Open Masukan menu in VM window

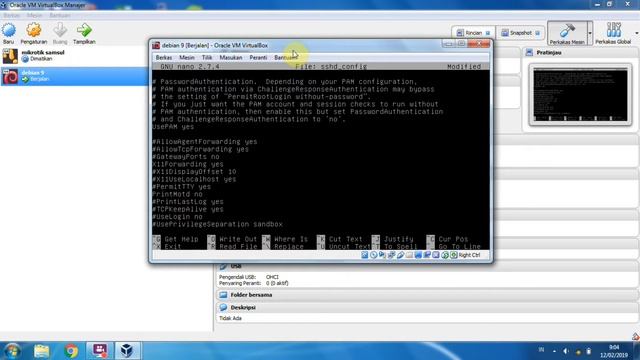pos(231,58)
